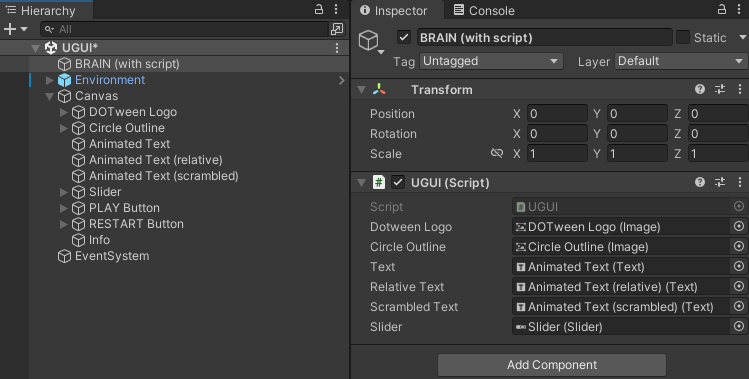The height and width of the screenshot is (379, 749).
Task: Click the Rotation Y value field
Action: tap(637, 134)
